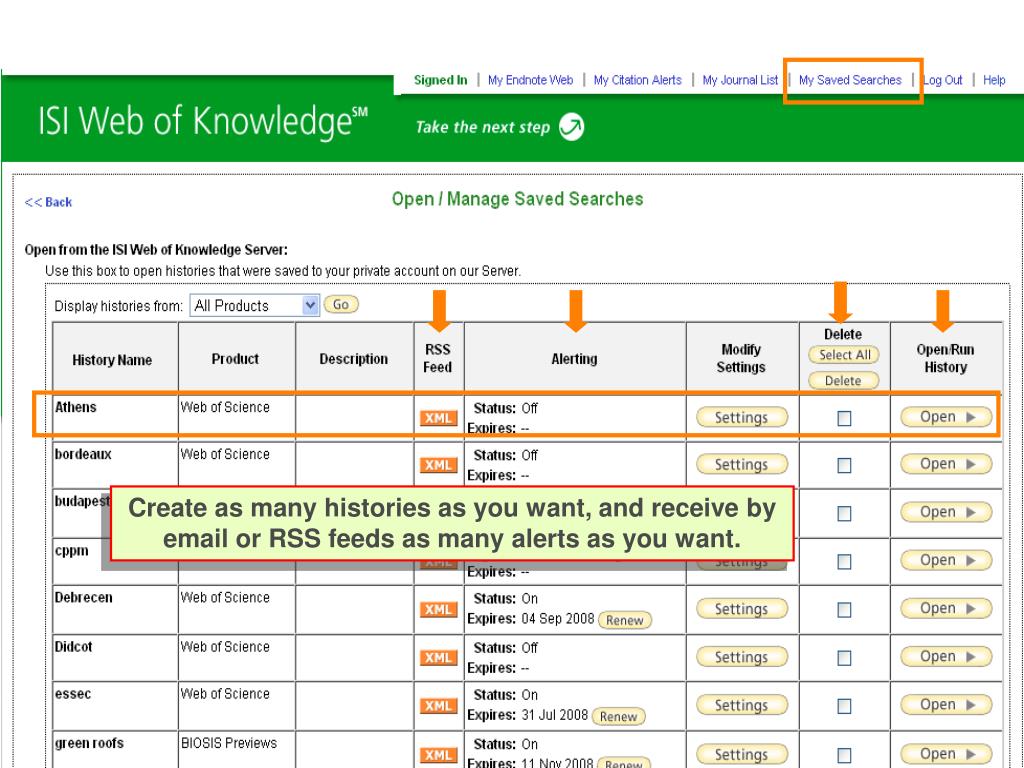Open Settings for the bordeaux history
Screen dimensions: 1024x768
pyautogui.click(x=742, y=464)
